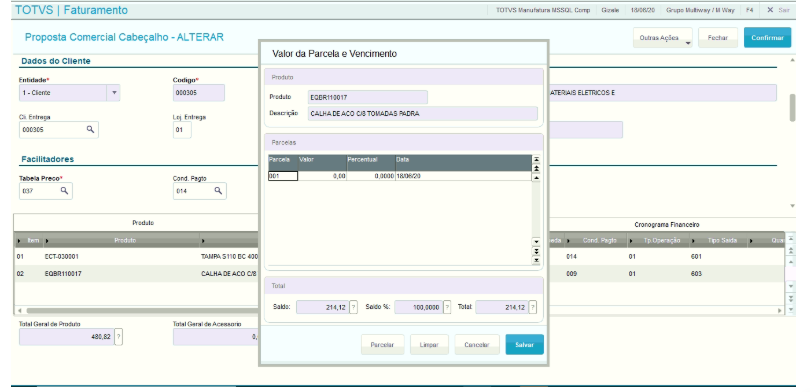Open the Tabela Preco search magnifier
Screen dimensions: 810x392
pos(64,191)
